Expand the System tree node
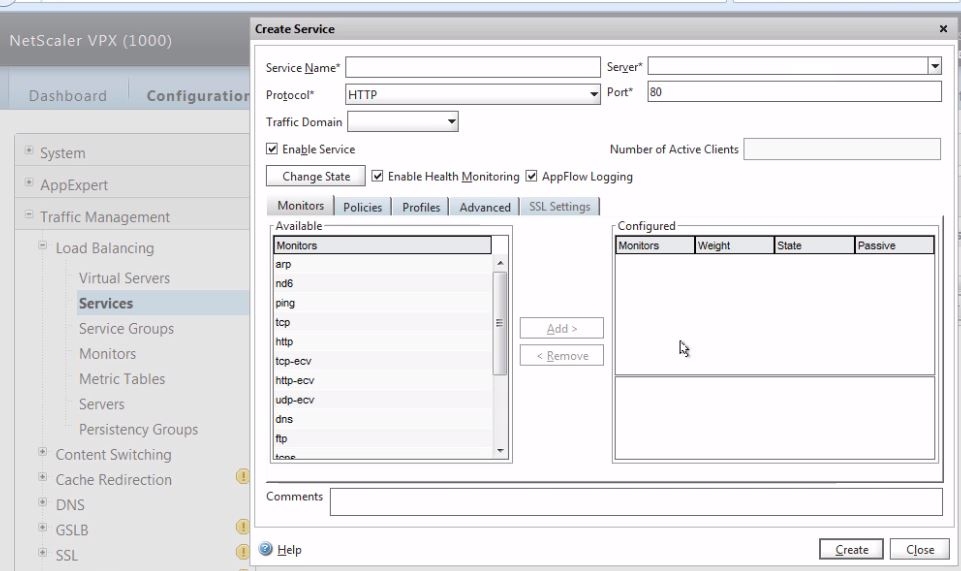 point(29,150)
